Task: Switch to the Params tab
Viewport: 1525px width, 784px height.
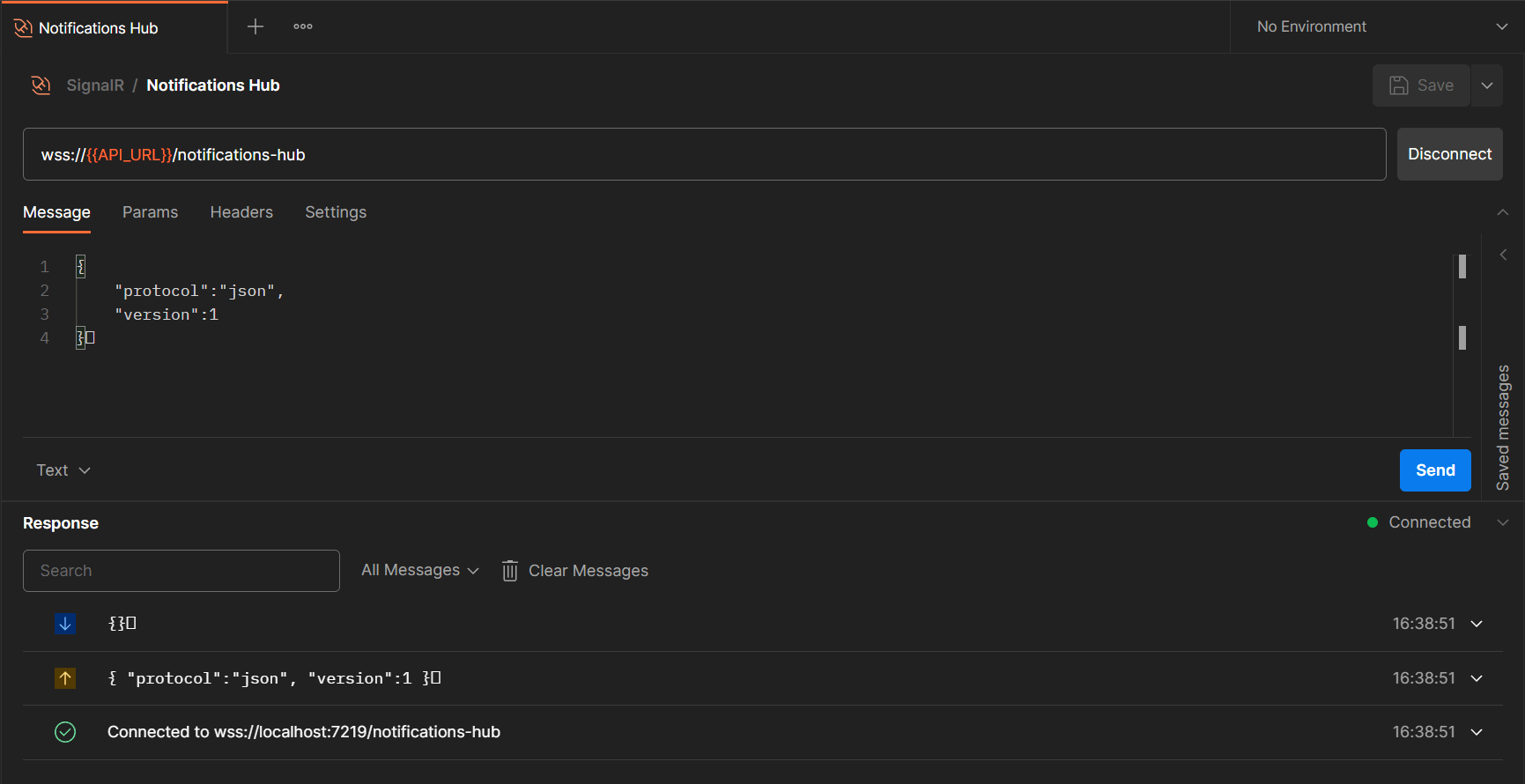Action: 150,212
